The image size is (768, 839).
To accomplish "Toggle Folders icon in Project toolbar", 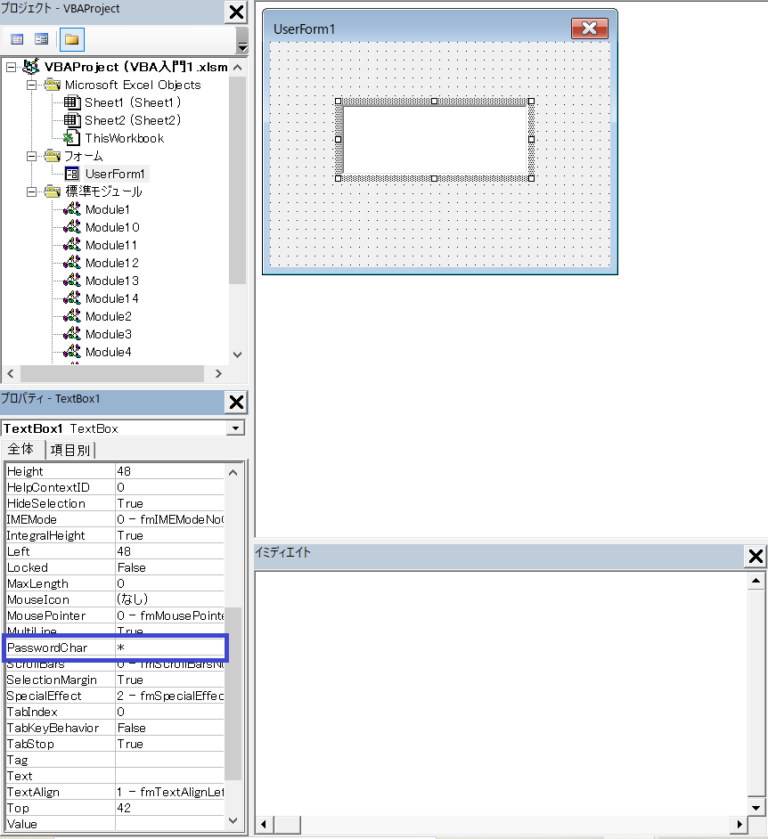I will [x=72, y=40].
